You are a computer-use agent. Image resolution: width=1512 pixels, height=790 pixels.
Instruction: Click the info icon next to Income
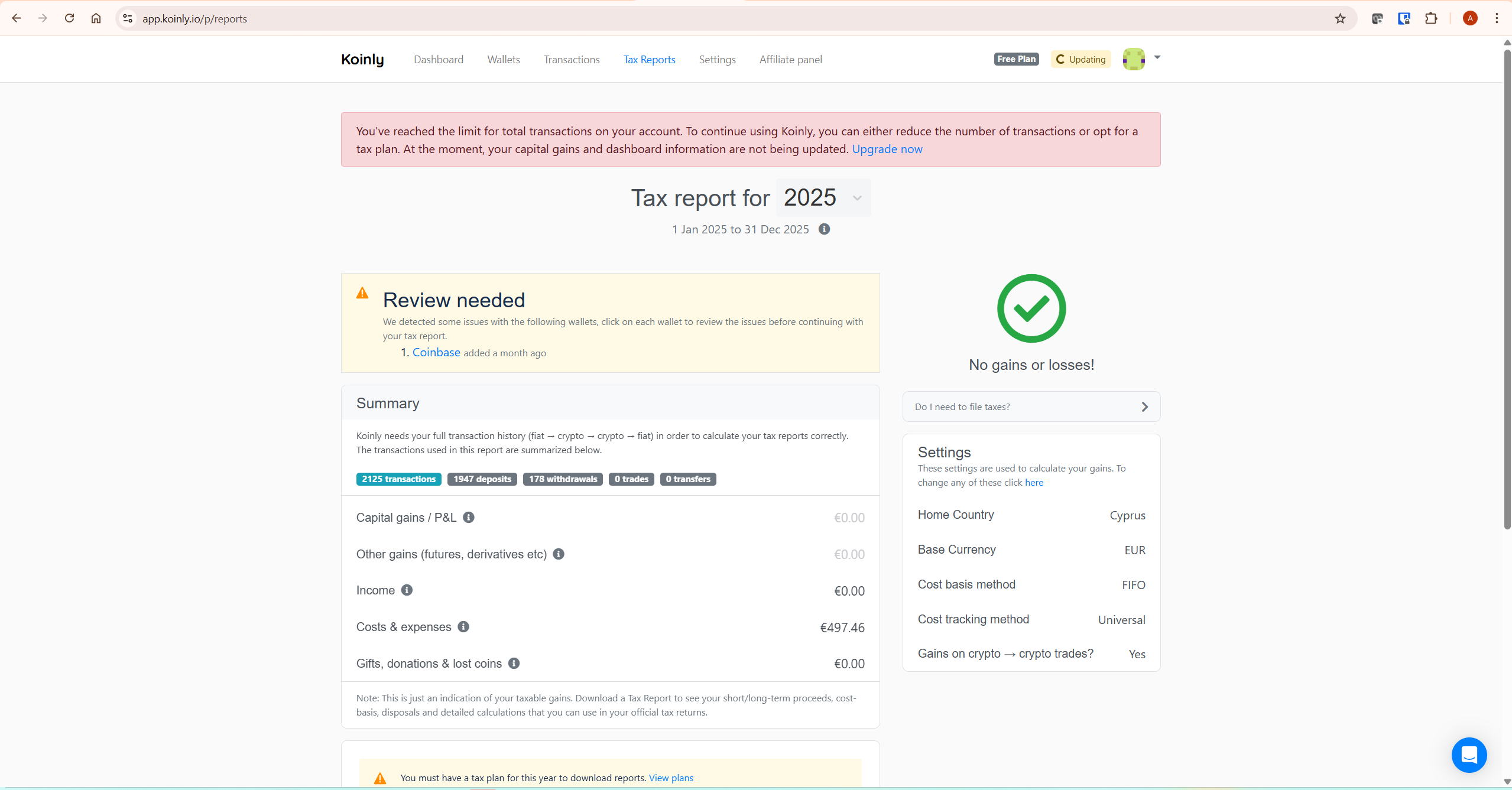point(407,590)
